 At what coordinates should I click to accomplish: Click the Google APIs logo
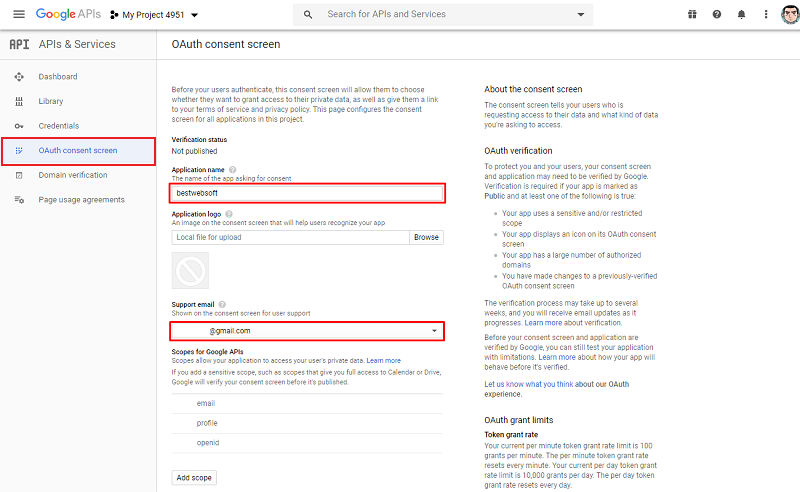[68, 14]
